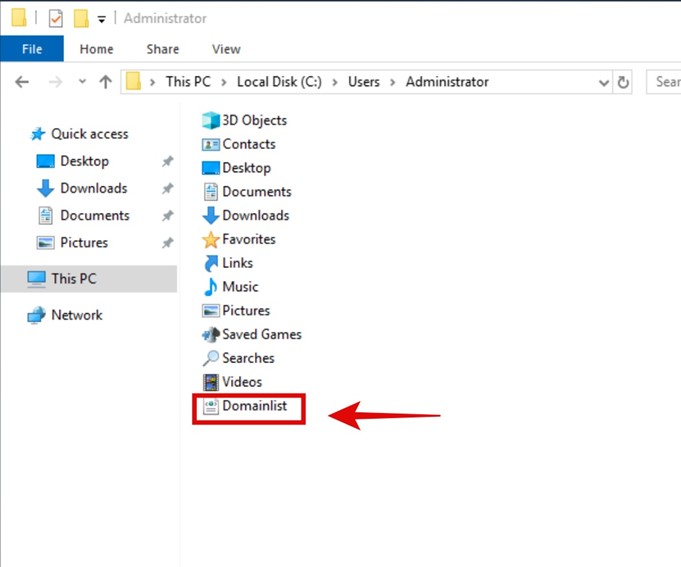Screen dimensions: 681x567
Task: Click the 3D Objects folder name
Action: pyautogui.click(x=255, y=120)
